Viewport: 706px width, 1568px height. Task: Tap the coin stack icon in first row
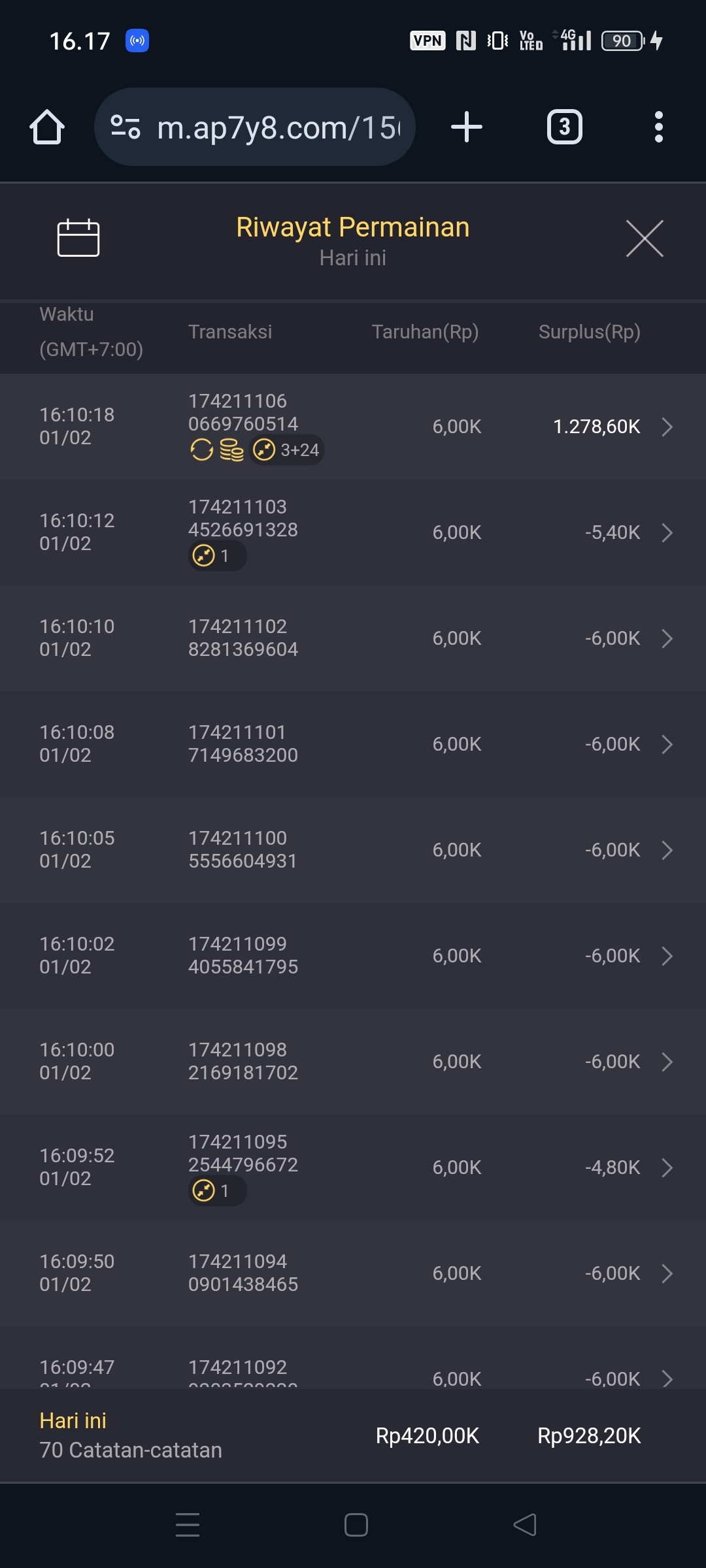pyautogui.click(x=231, y=450)
